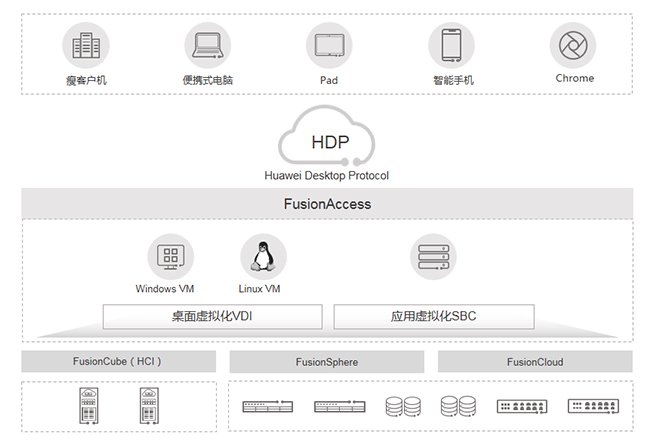Click the 瘦客户机 text label
The width and height of the screenshot is (656, 446).
86,79
